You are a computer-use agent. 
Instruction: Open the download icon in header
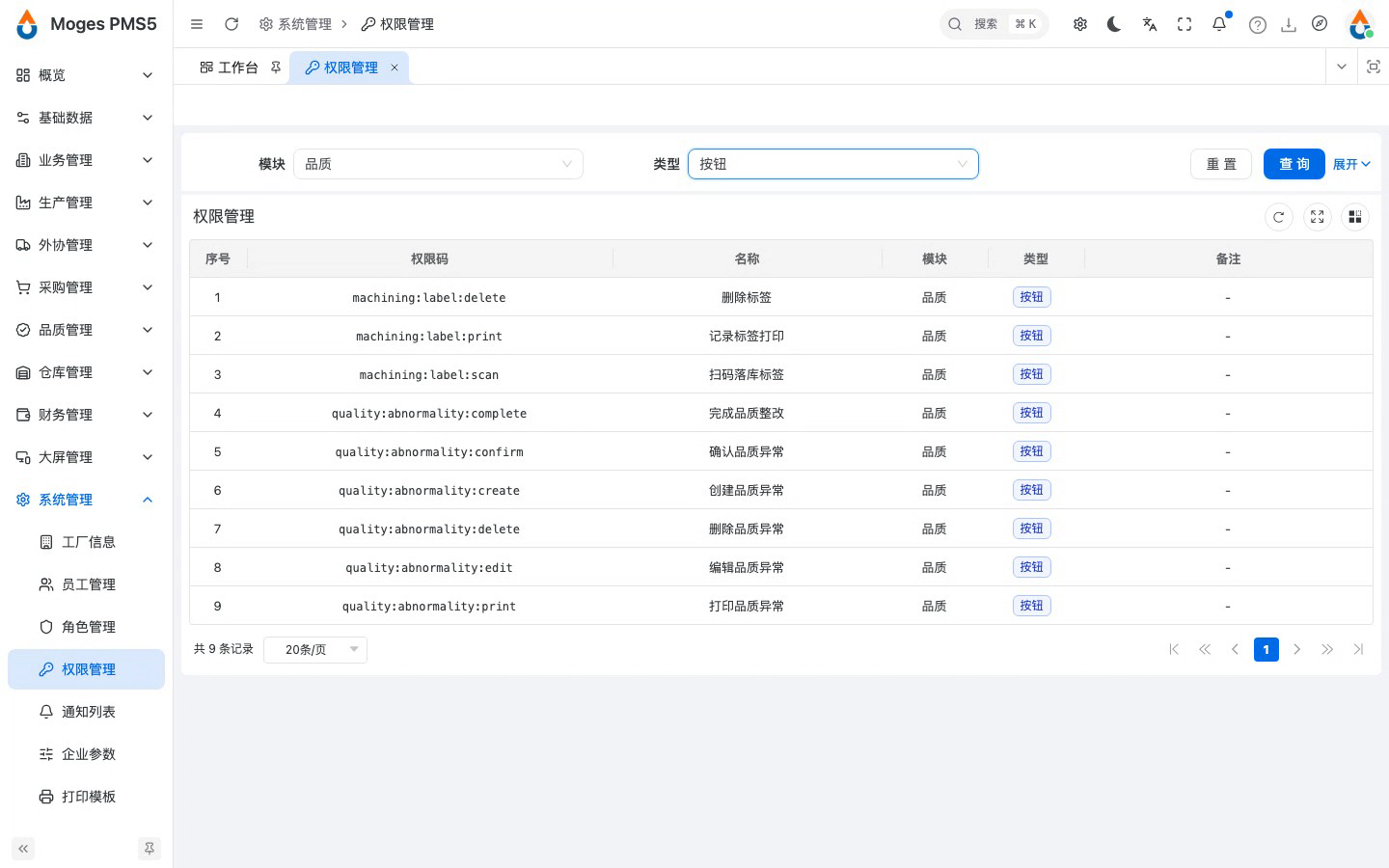(x=1289, y=25)
